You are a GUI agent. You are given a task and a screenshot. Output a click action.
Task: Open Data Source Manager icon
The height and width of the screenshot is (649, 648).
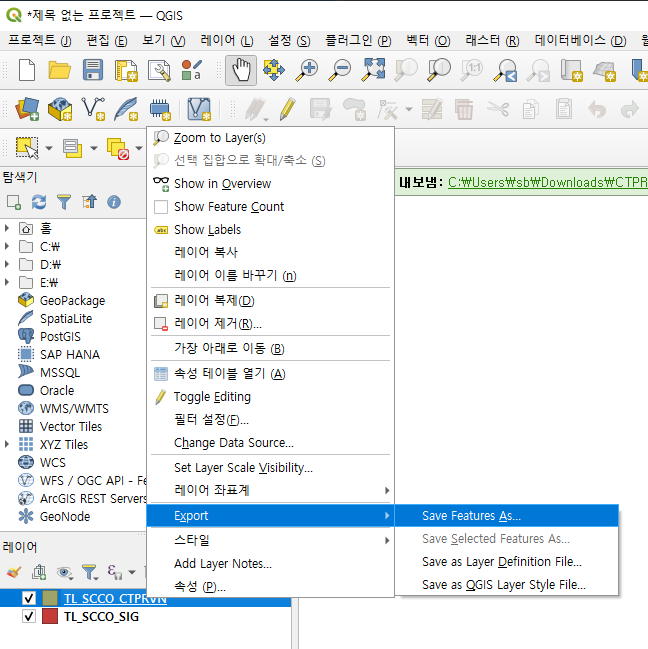pos(27,109)
